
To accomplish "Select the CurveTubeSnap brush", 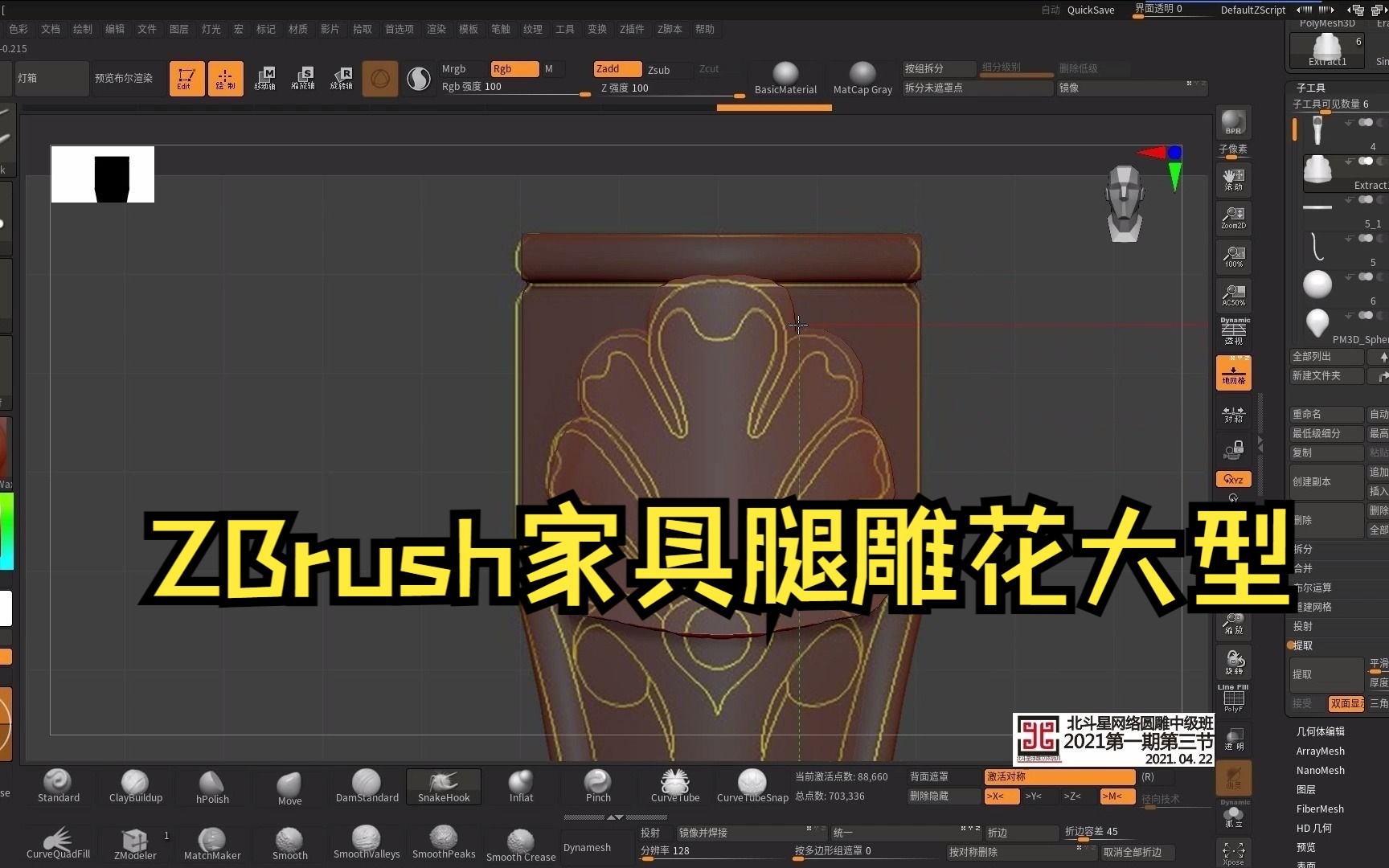I will click(752, 786).
